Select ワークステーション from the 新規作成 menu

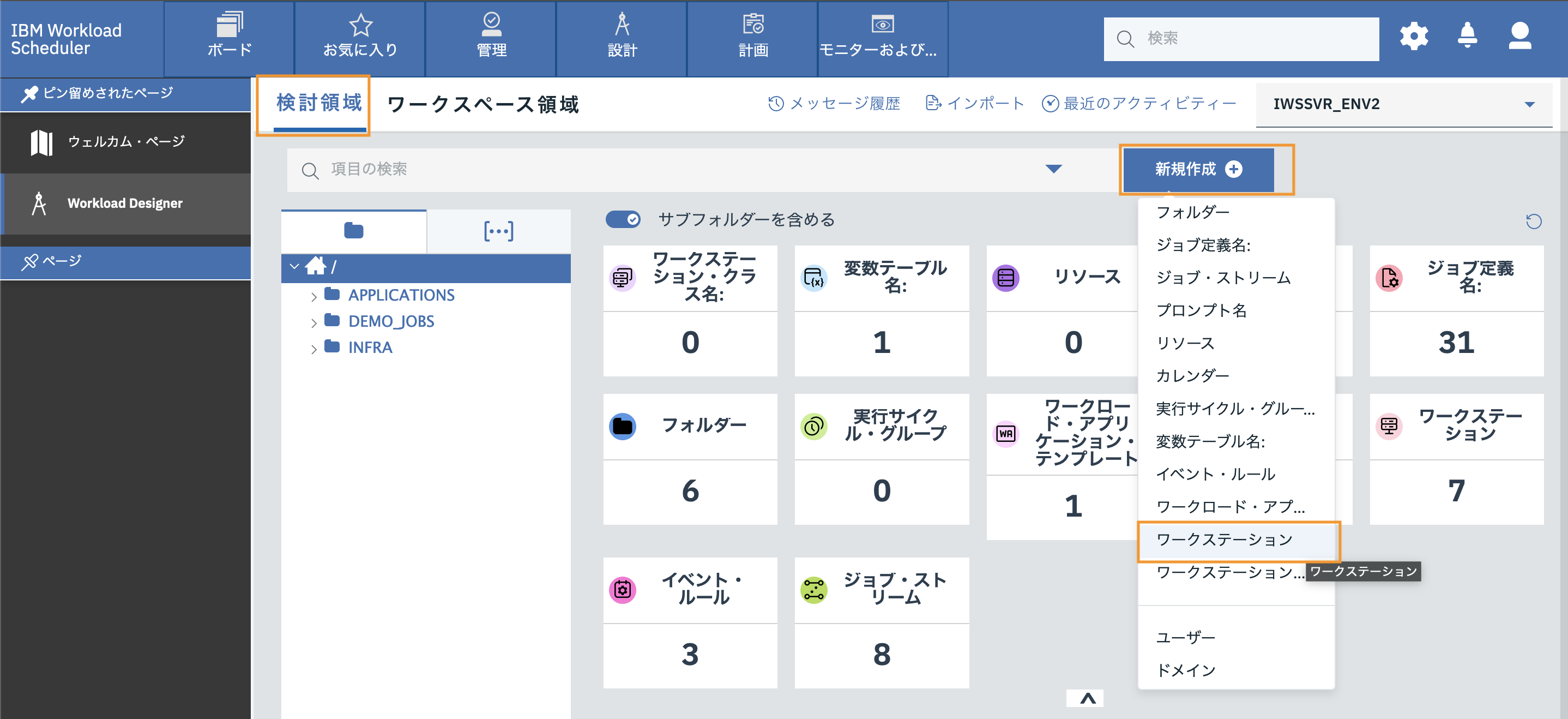click(1225, 540)
